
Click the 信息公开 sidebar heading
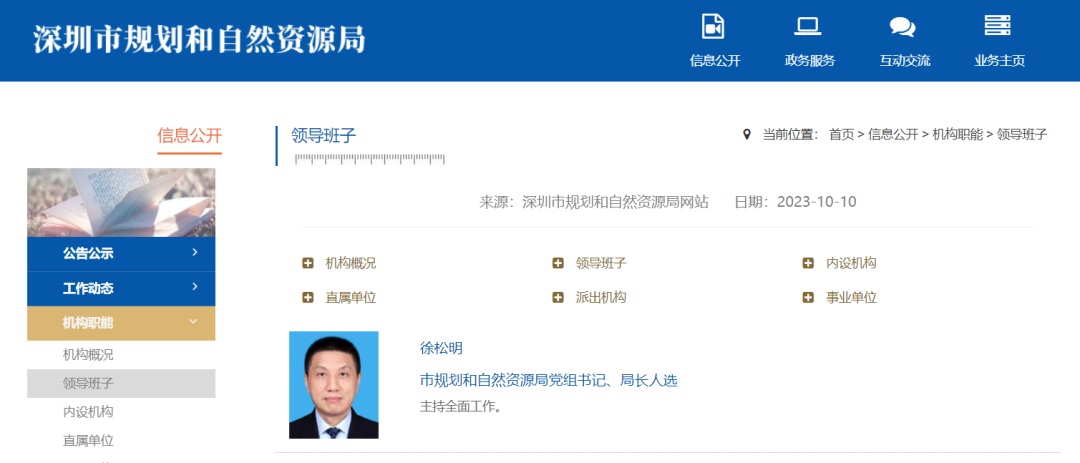coord(189,135)
